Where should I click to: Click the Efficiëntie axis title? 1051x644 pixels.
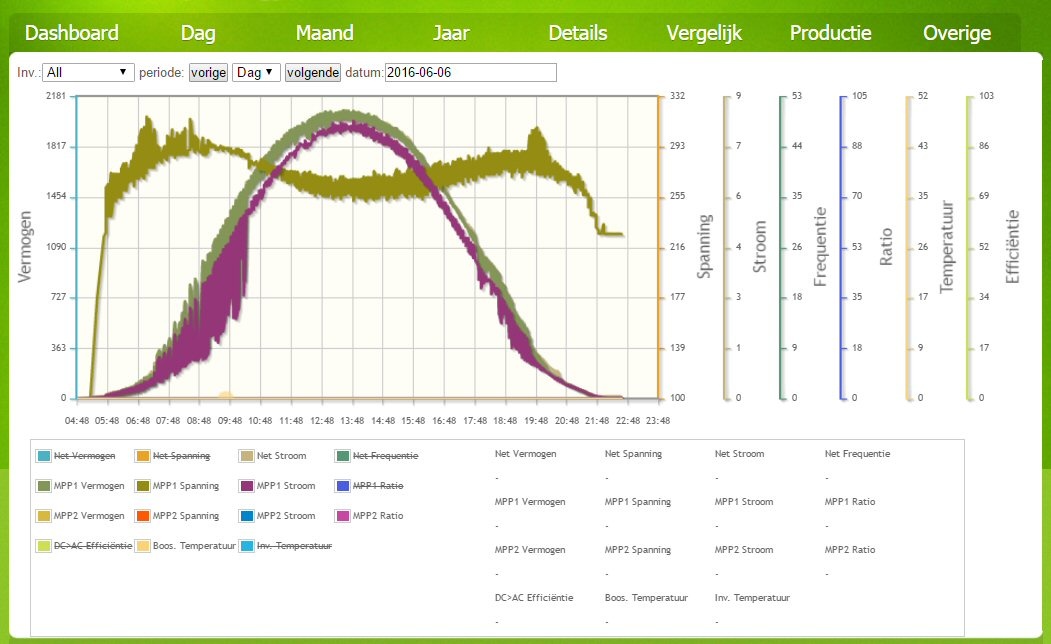click(1012, 247)
